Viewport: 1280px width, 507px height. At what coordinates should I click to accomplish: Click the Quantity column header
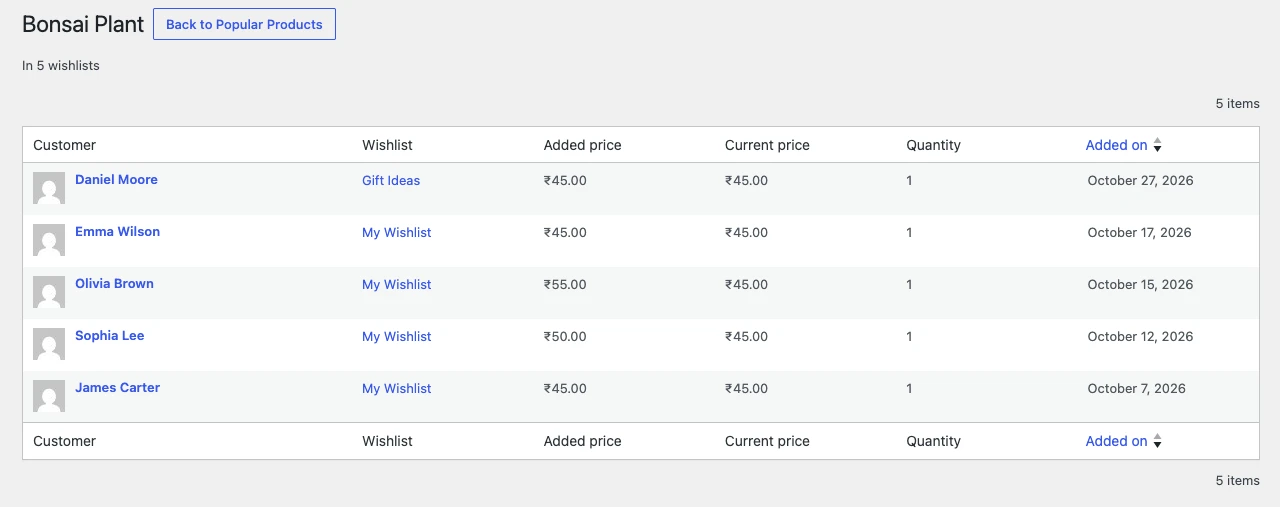point(933,145)
